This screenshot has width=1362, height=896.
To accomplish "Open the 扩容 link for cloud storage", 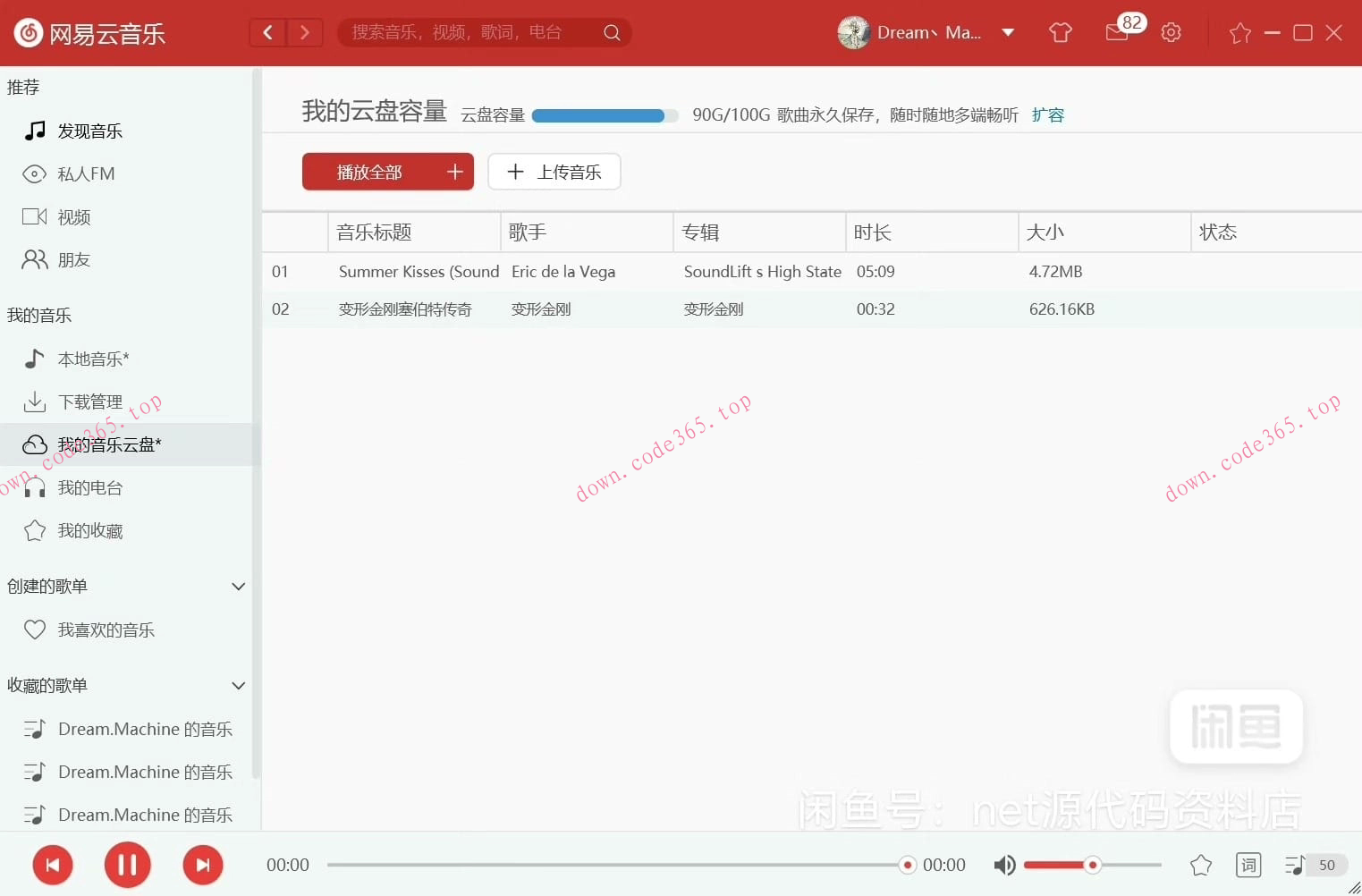I will (x=1047, y=114).
